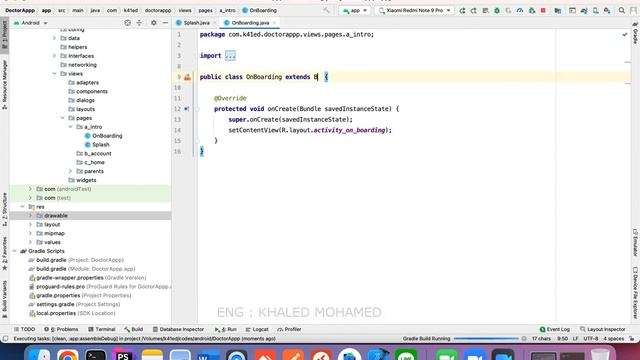This screenshot has height=360, width=640.
Task: Click the Profile app gauge icon
Action: [x=520, y=11]
